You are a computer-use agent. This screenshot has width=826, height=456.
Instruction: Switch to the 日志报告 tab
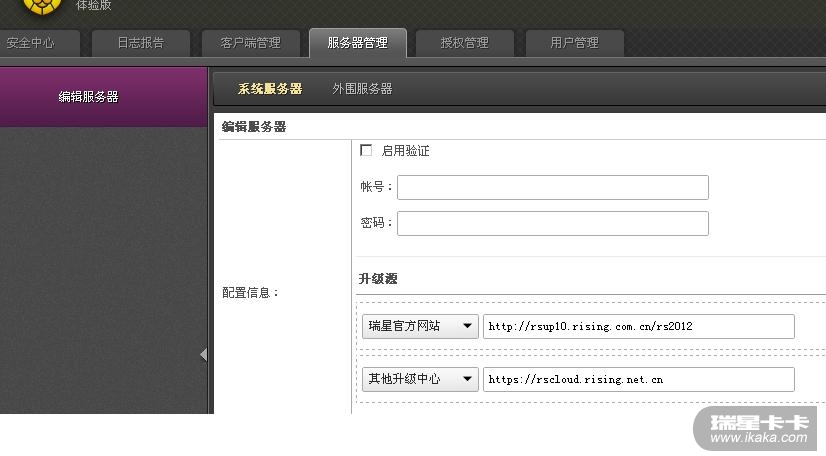141,43
